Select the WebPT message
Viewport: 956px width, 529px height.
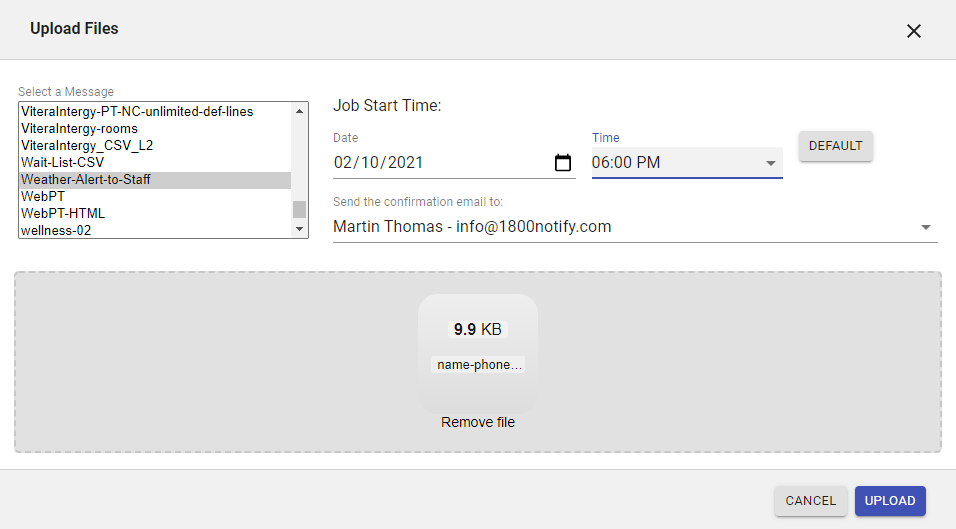coord(43,197)
